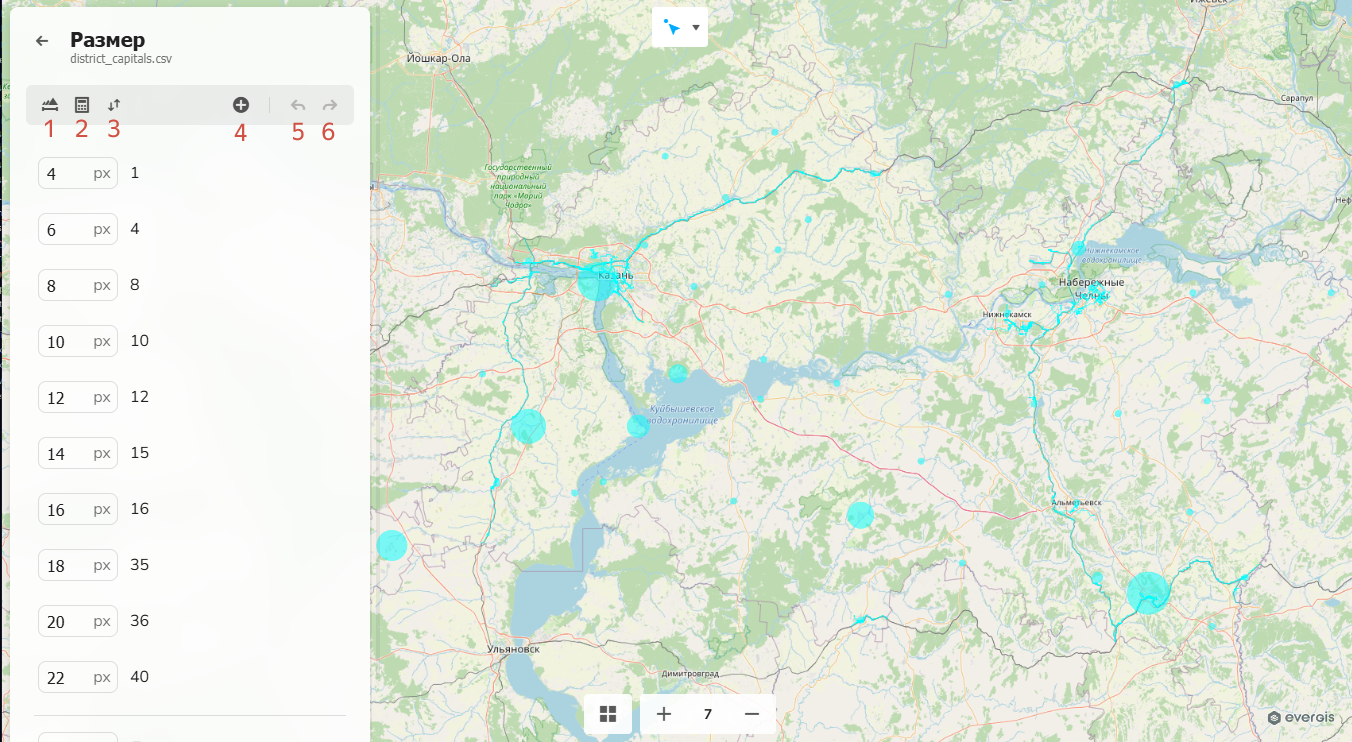The width and height of the screenshot is (1352, 742).
Task: Click the Нижнекамск city label on the map
Action: 1007,314
